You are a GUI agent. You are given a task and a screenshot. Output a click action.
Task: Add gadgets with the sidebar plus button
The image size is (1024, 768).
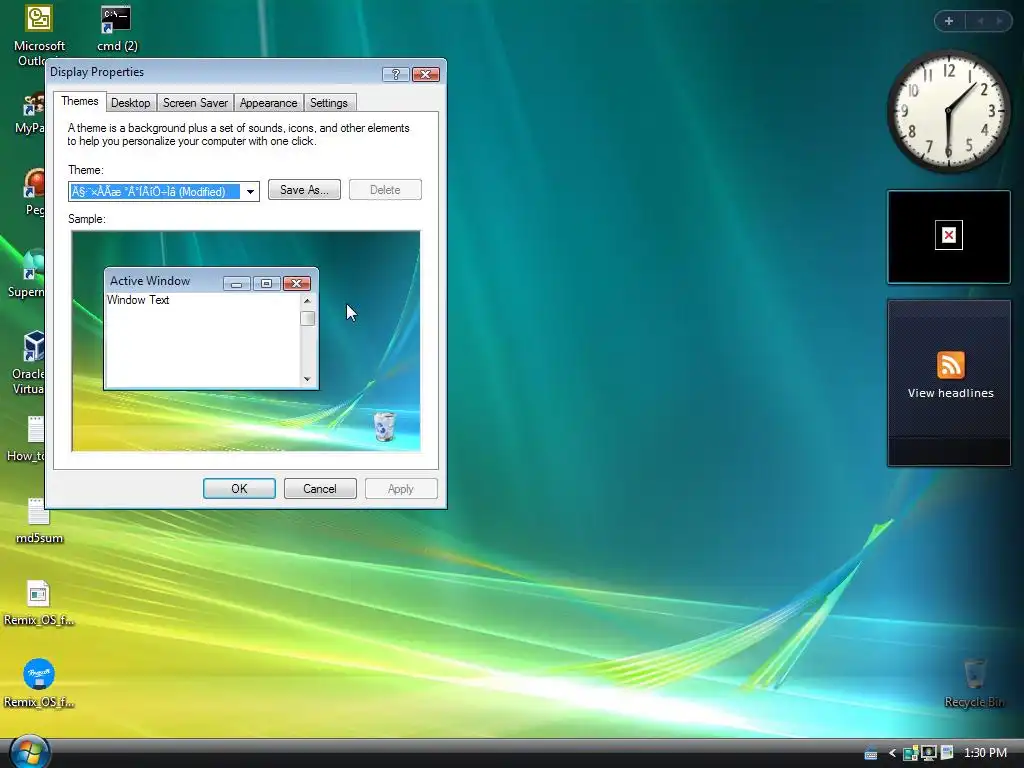(x=949, y=21)
